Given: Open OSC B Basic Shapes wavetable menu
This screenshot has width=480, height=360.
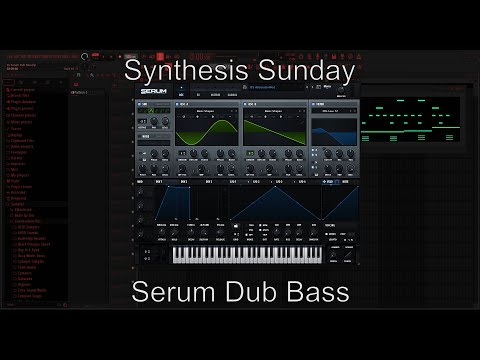Looking at the screenshot, I should click(x=273, y=111).
